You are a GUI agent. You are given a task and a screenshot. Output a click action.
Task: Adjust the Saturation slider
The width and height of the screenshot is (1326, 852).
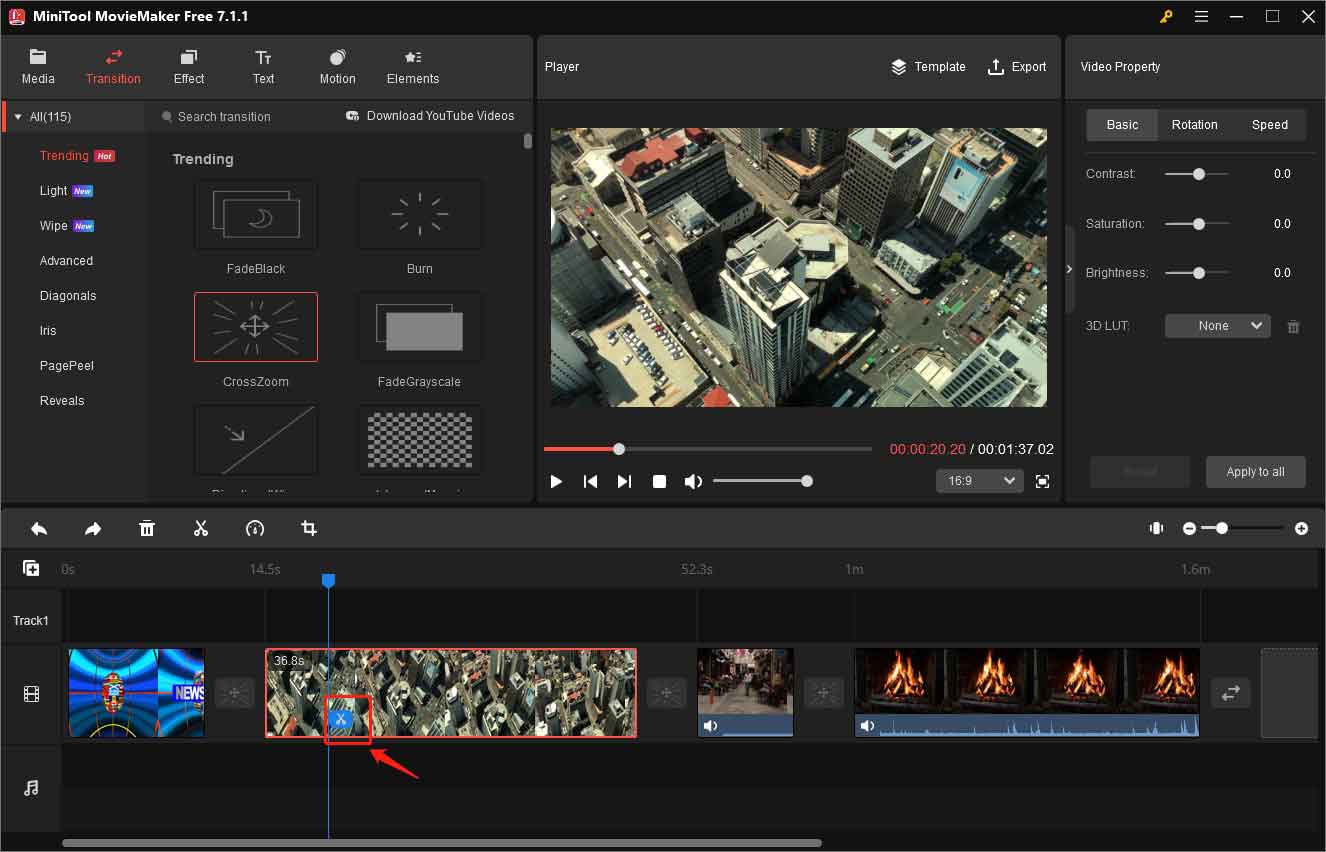point(1197,224)
